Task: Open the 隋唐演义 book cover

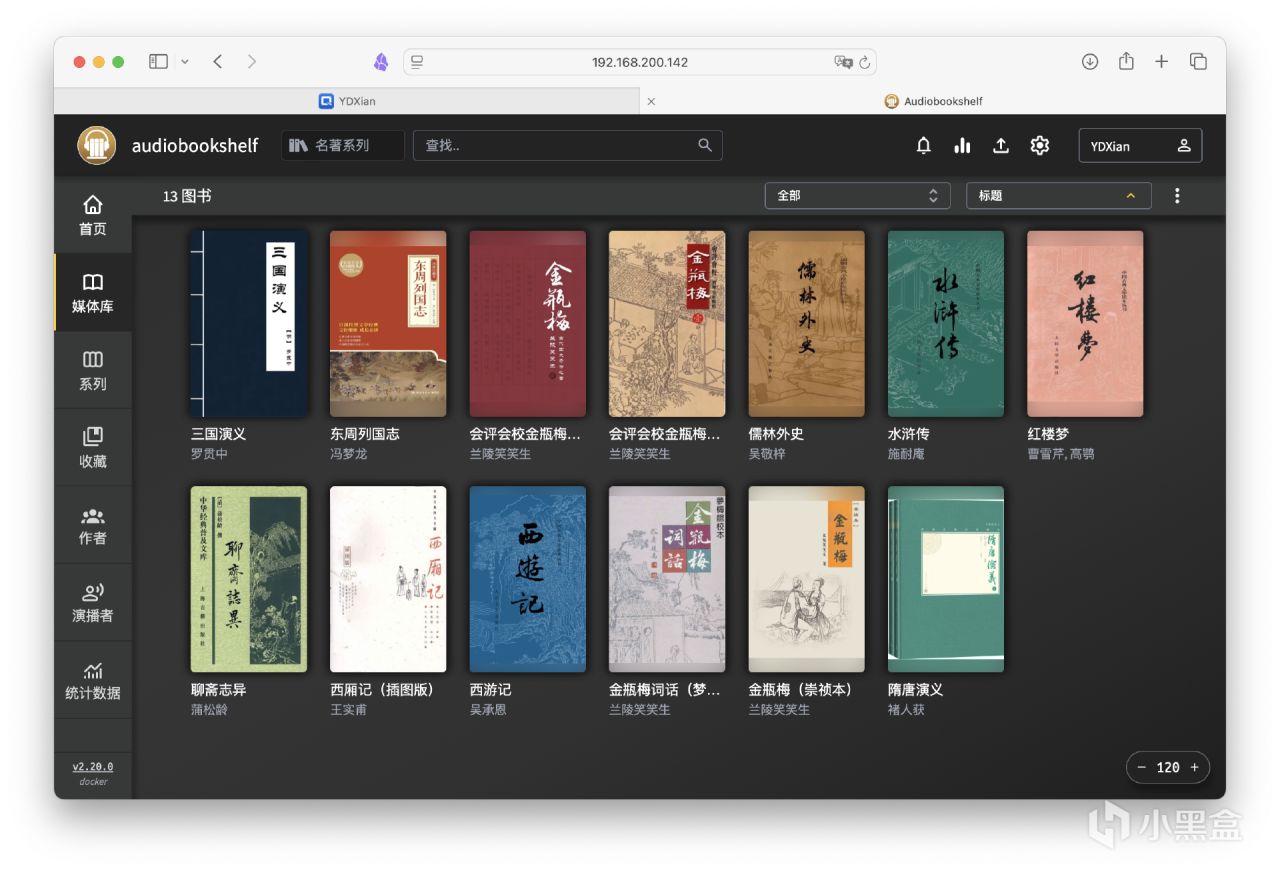Action: 946,579
